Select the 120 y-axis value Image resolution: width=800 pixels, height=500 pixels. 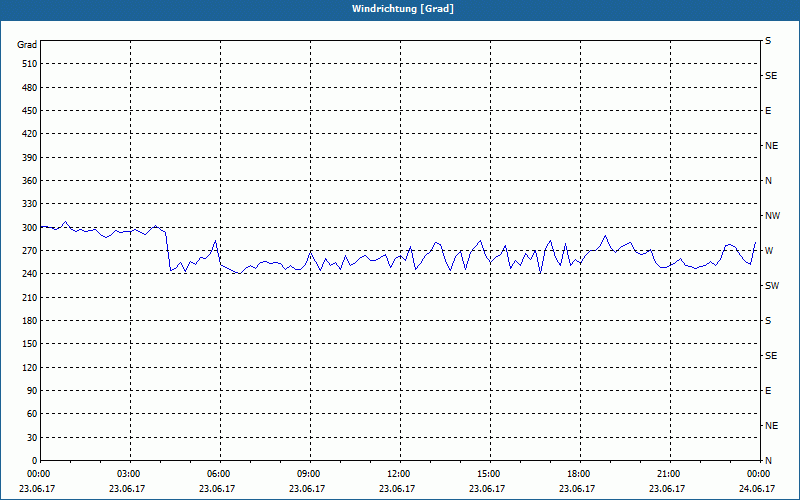click(30, 367)
